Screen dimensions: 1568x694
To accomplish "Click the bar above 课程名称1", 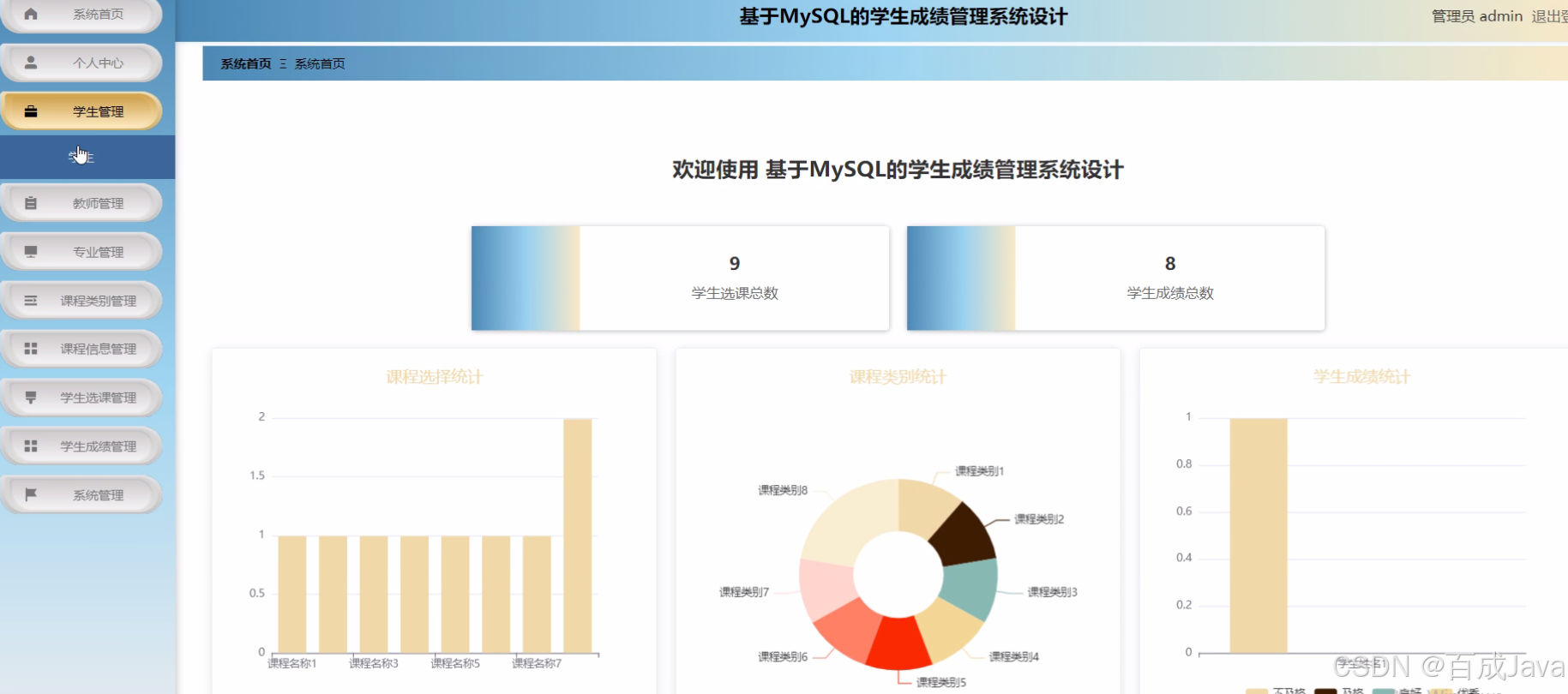I will pyautogui.click(x=292, y=595).
